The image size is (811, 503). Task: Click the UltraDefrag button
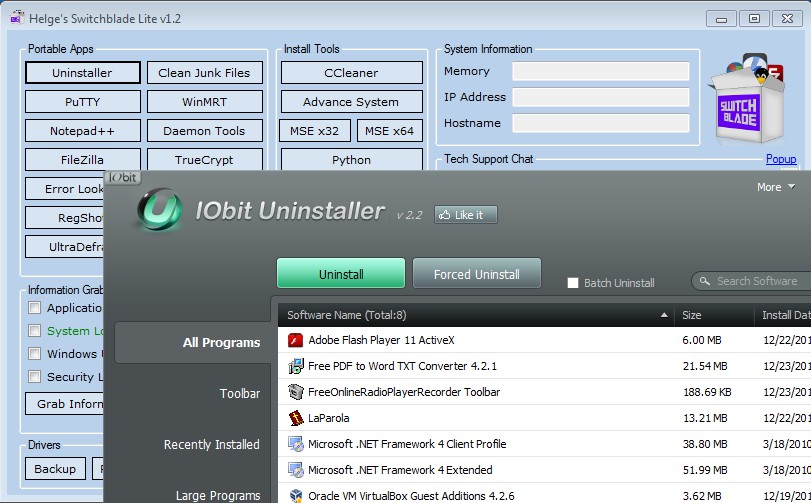point(65,247)
